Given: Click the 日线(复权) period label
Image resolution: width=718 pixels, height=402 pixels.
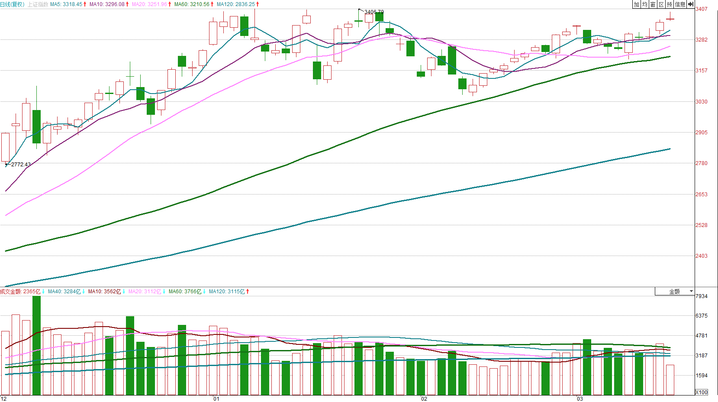Looking at the screenshot, I should [12, 4].
